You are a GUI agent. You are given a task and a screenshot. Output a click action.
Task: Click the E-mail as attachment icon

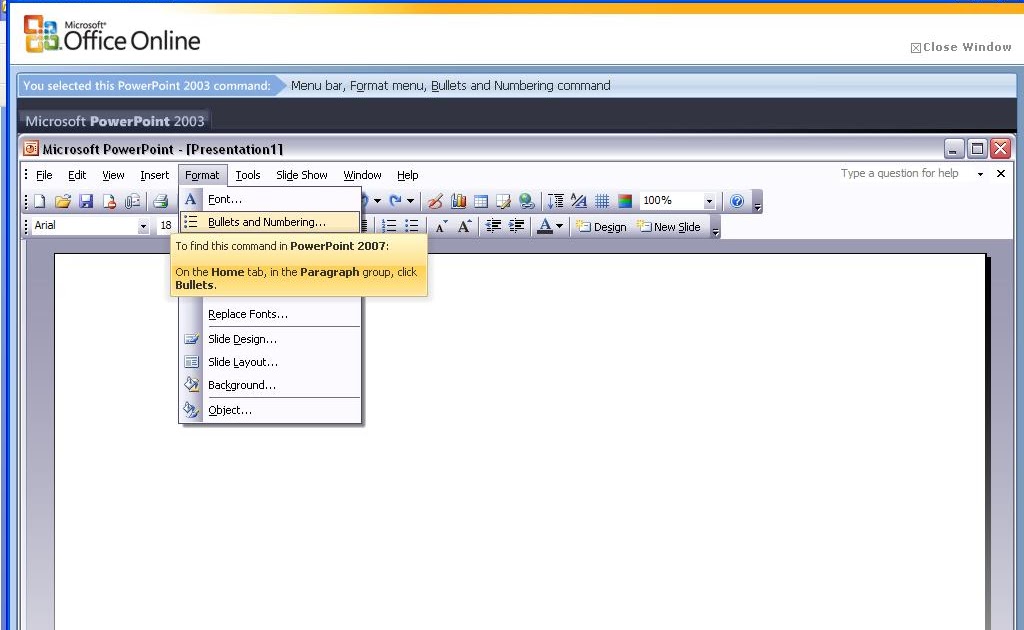point(133,201)
